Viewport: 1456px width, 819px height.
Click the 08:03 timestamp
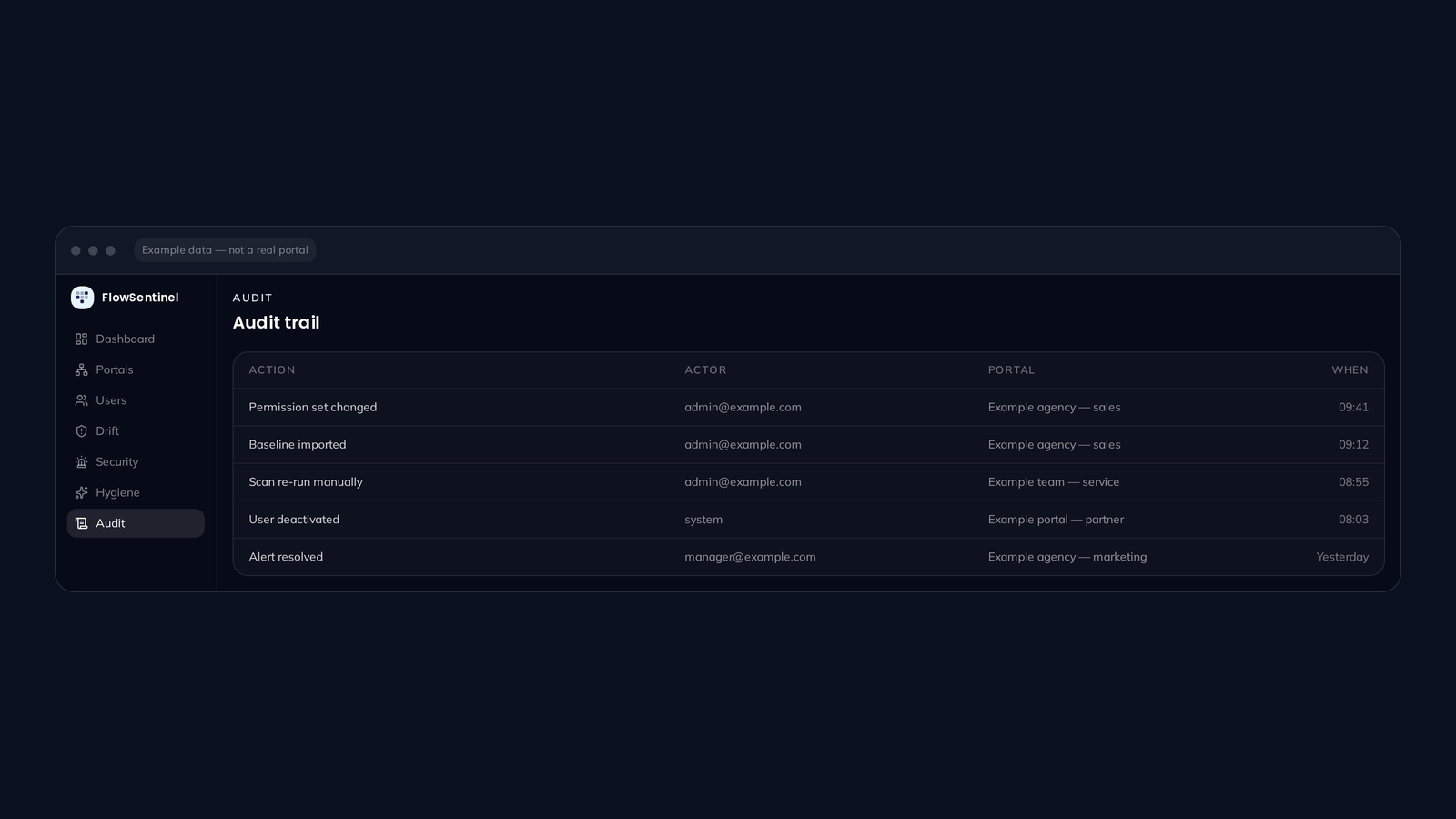pyautogui.click(x=1353, y=519)
